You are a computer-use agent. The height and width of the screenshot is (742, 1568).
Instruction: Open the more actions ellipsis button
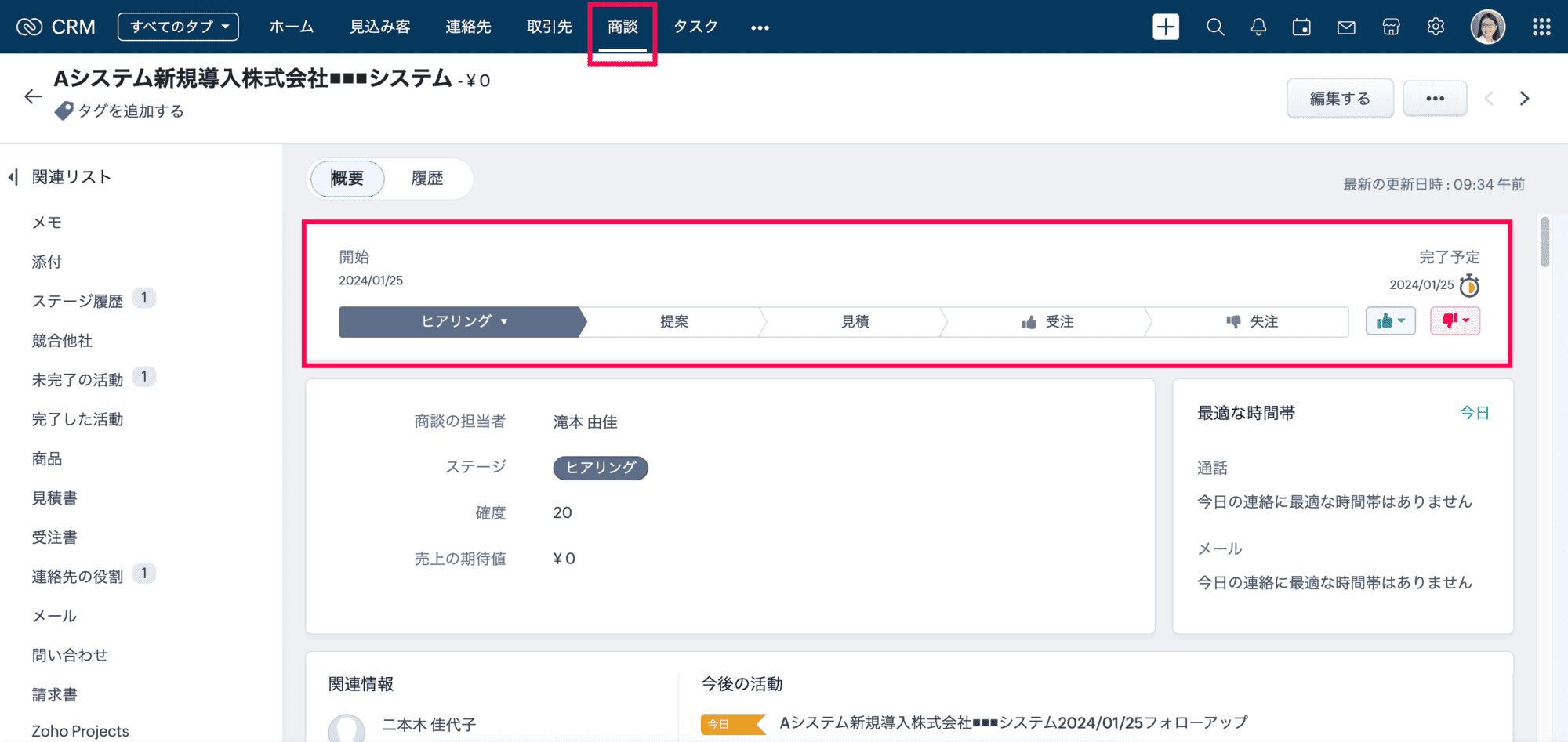tap(1435, 99)
